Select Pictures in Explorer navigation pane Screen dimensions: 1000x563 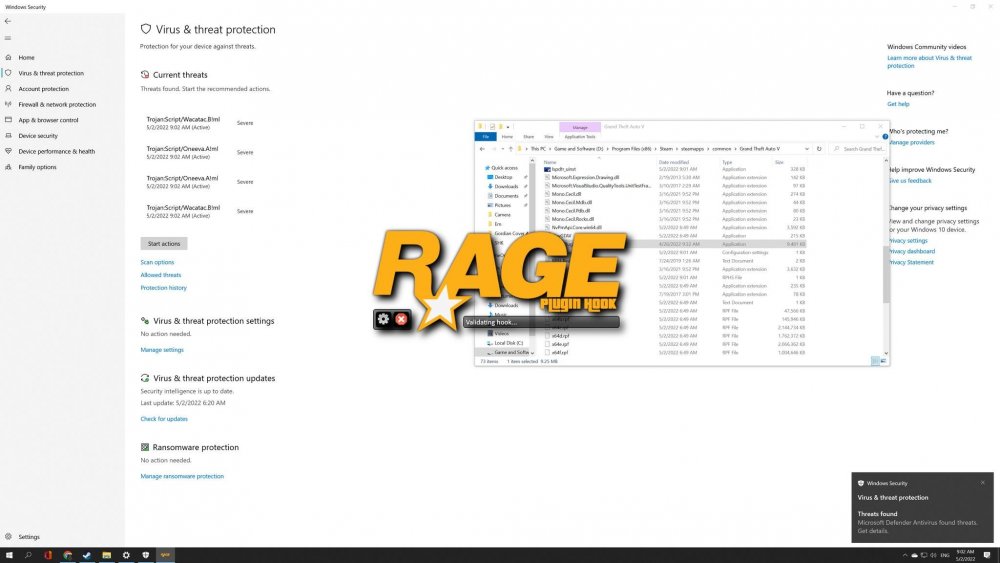click(503, 205)
